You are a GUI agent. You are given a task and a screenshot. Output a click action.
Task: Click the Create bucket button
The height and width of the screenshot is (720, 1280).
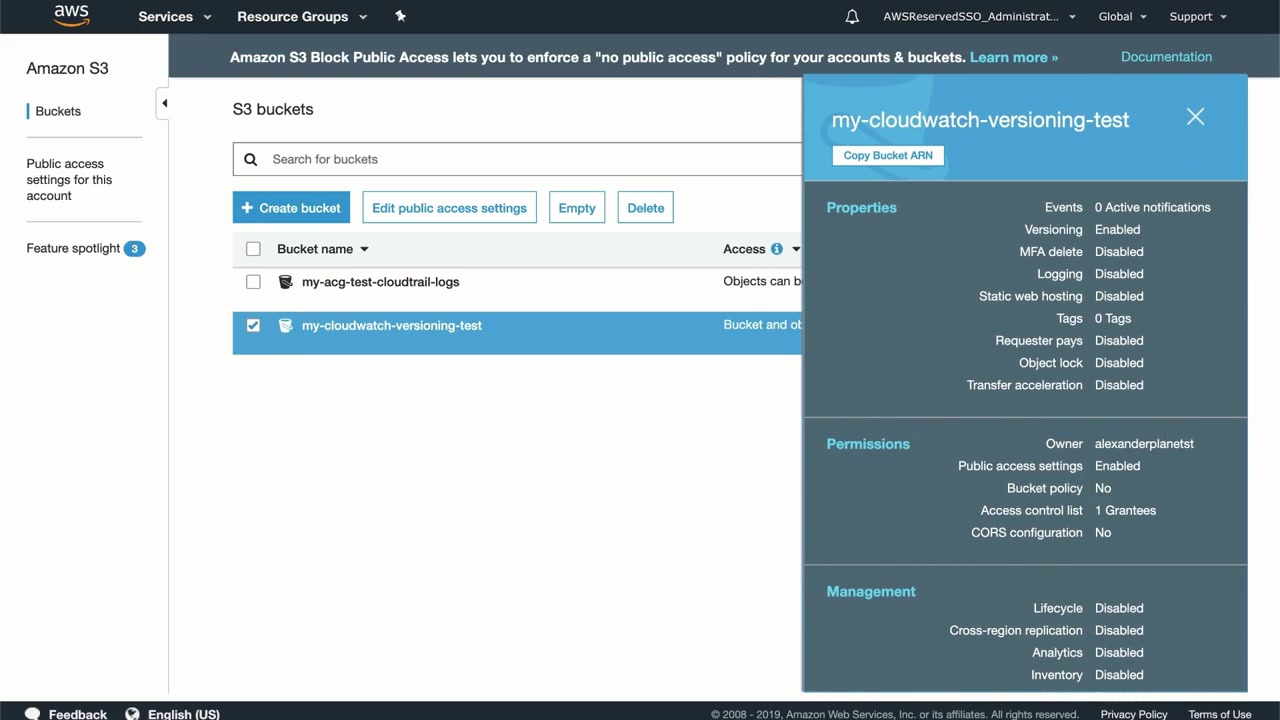[291, 207]
